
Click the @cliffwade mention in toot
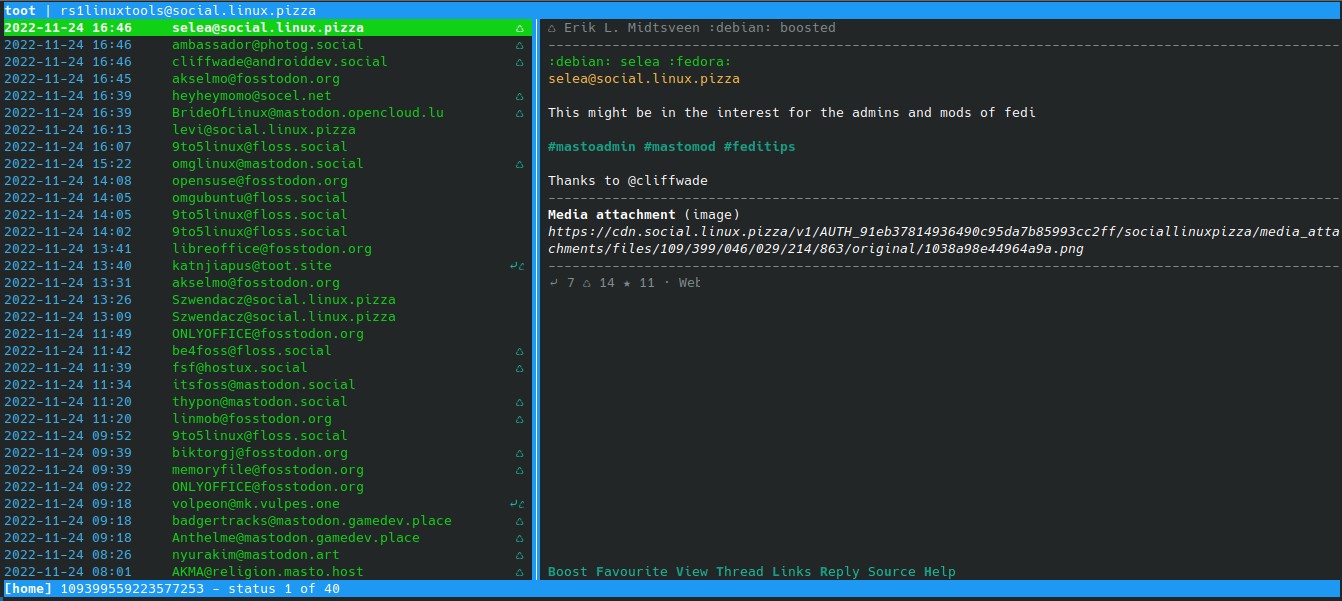[668, 181]
